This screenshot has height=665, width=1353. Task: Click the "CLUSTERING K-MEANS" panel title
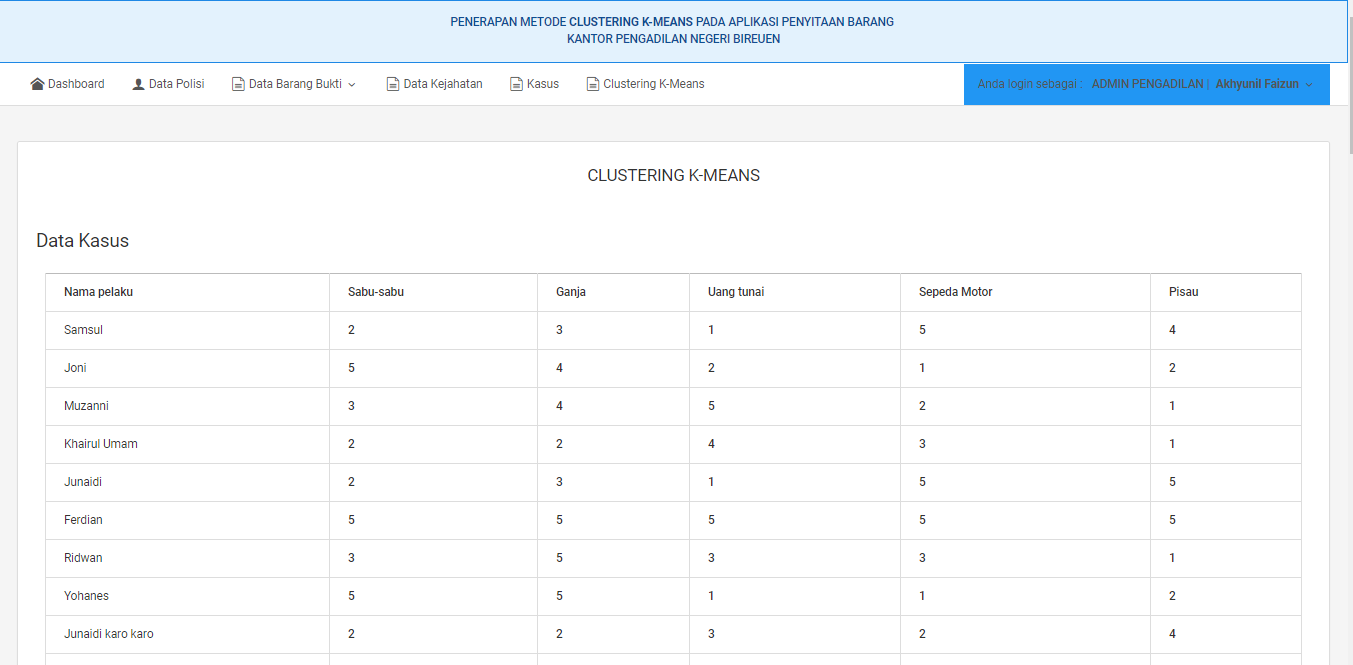pyautogui.click(x=674, y=176)
